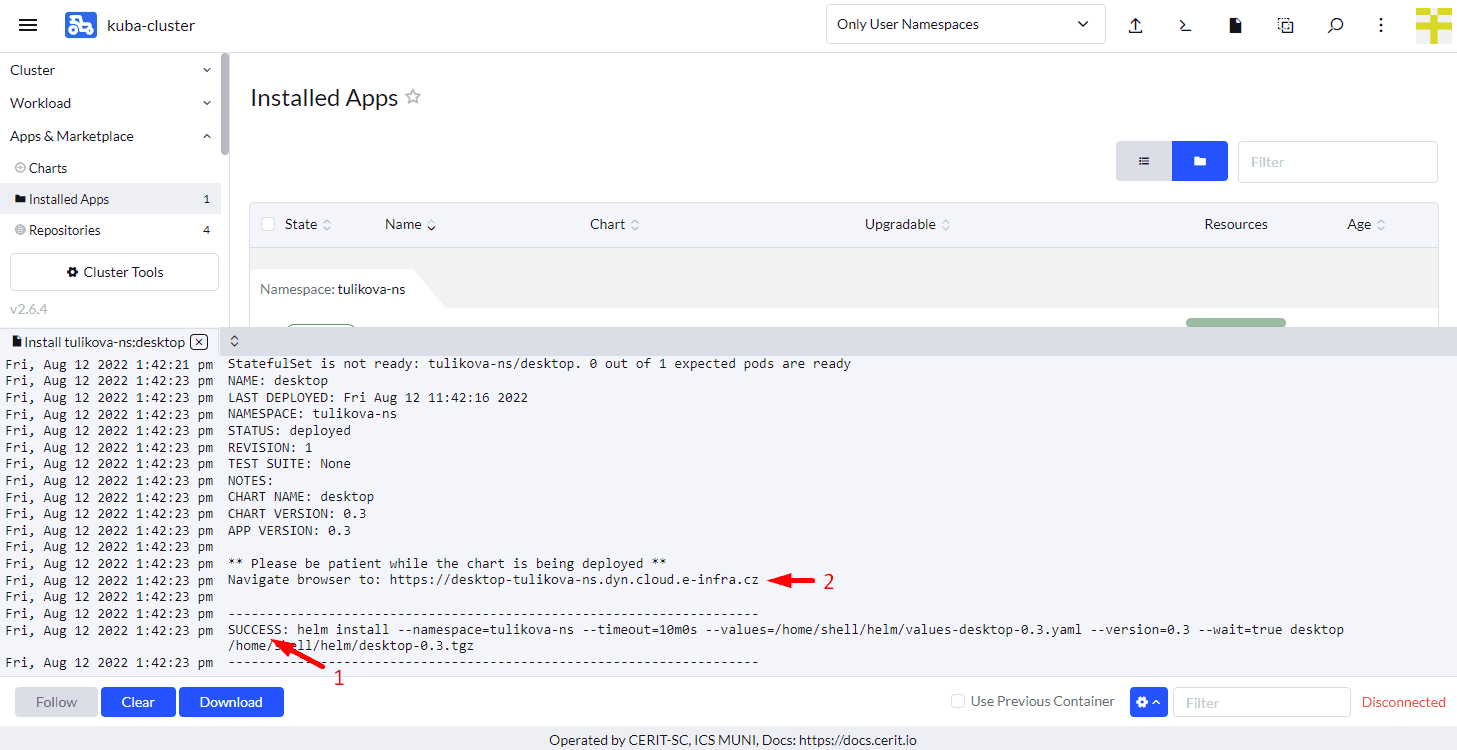
Task: Close the Install tulikova-ns:desktop tab
Action: (x=198, y=342)
